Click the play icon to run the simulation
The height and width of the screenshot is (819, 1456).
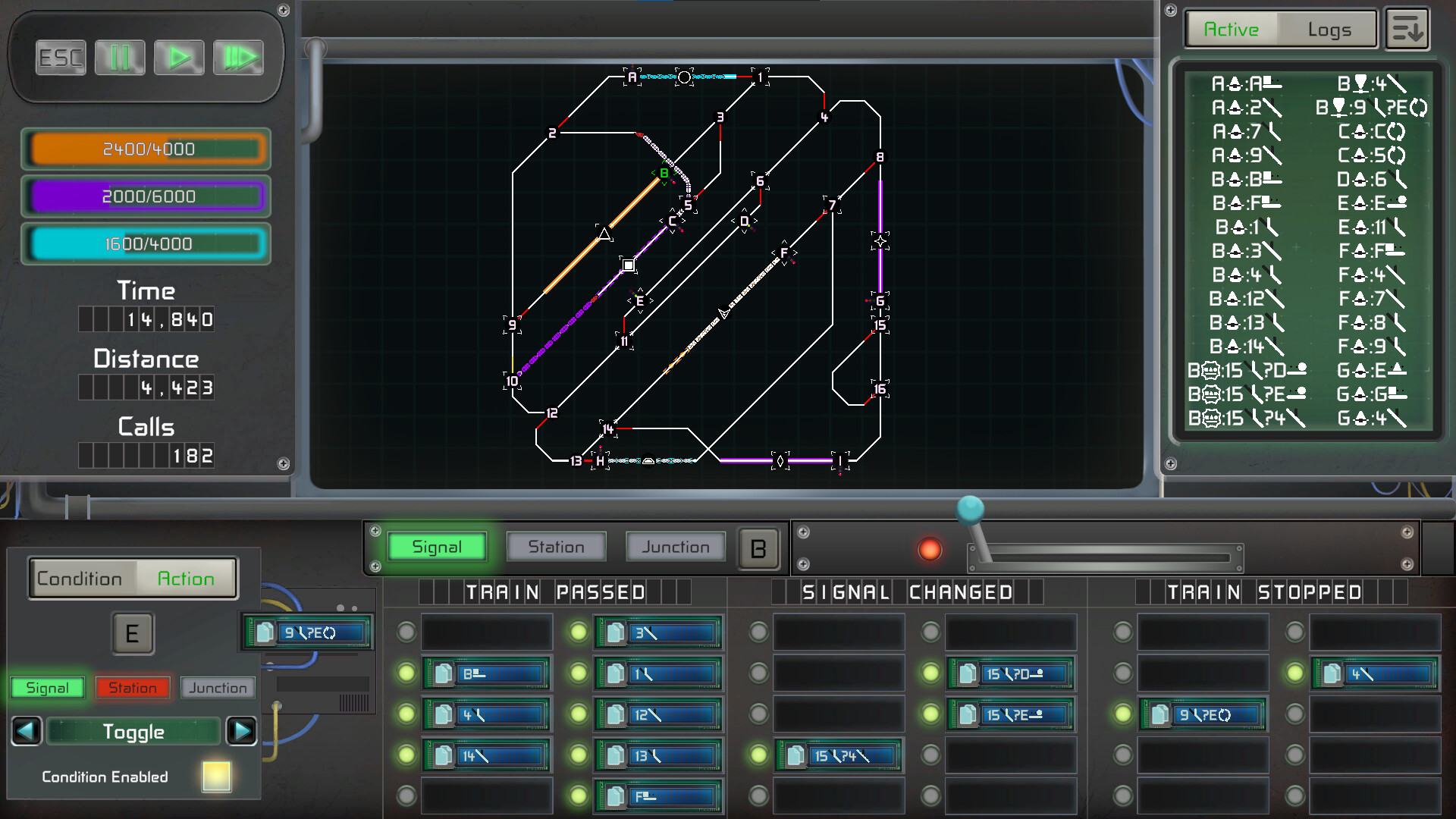(x=179, y=57)
